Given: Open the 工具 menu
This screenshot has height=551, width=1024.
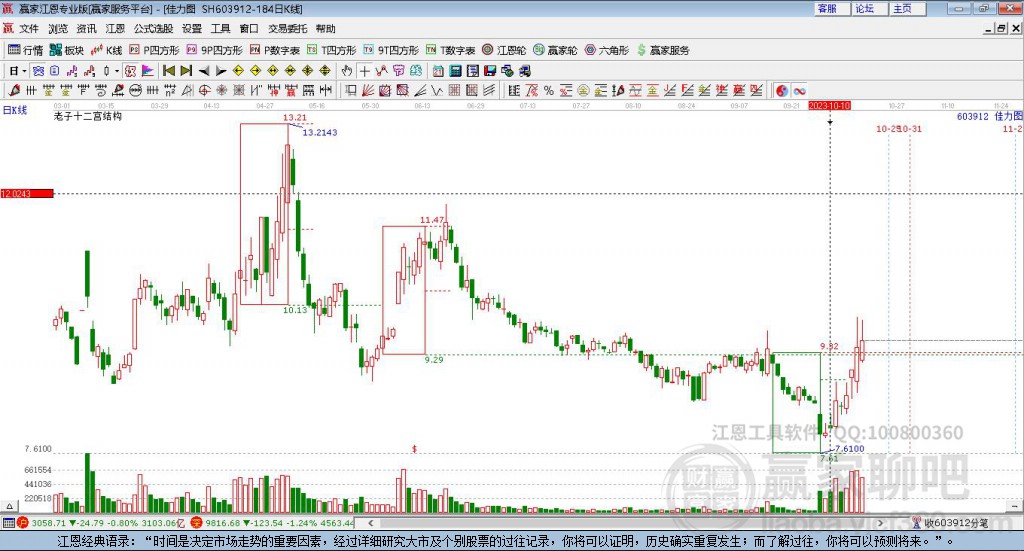Looking at the screenshot, I should (221, 29).
